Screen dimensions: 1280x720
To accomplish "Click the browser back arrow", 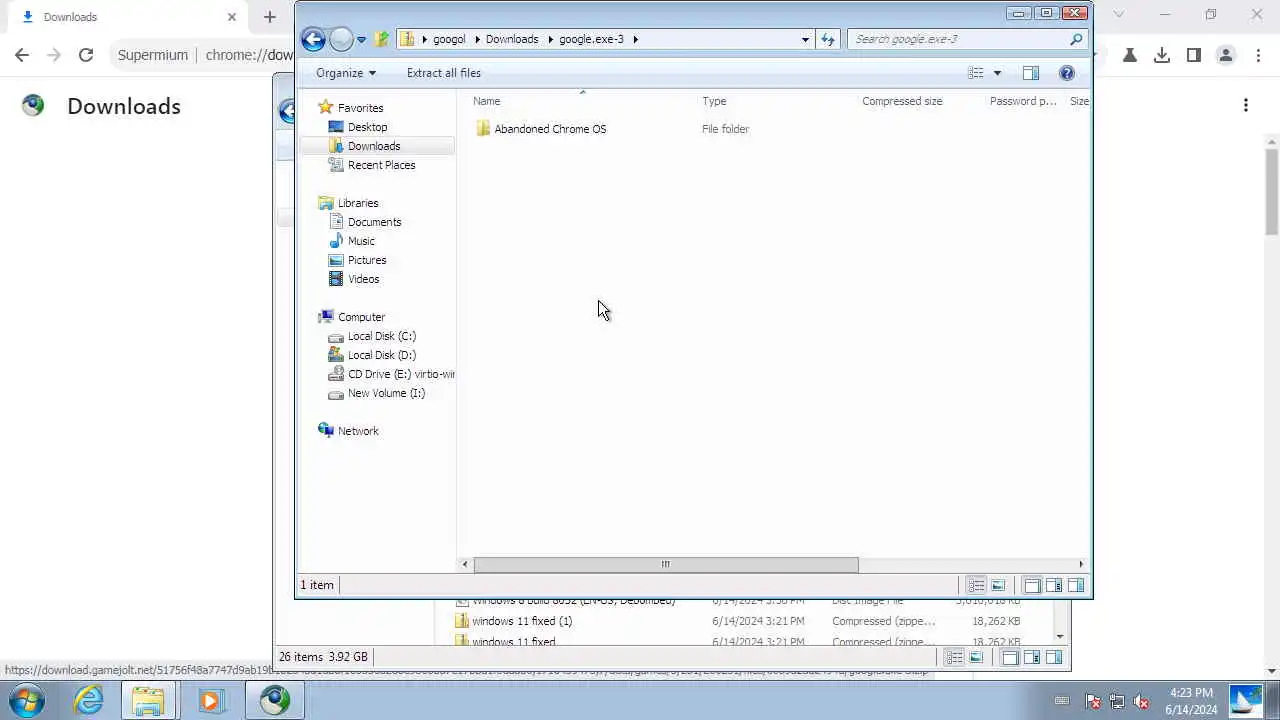I will [22, 55].
